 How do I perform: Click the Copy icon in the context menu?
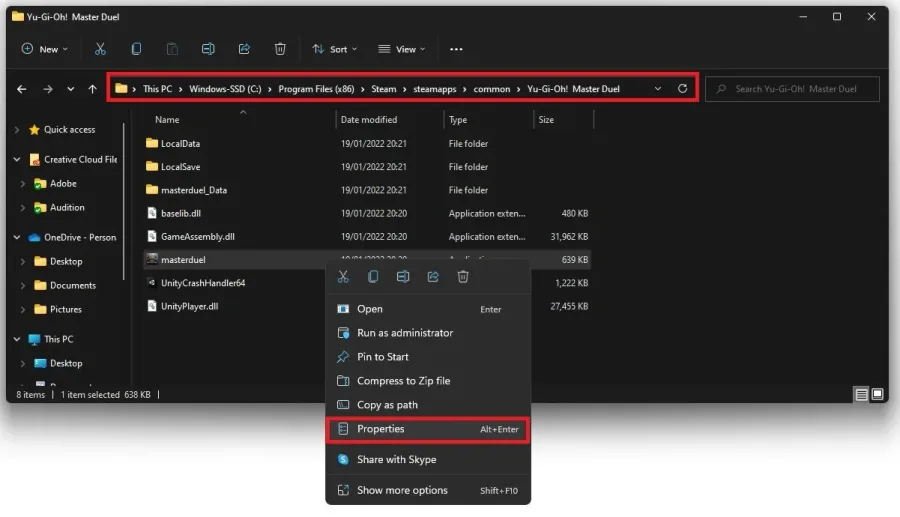point(373,277)
